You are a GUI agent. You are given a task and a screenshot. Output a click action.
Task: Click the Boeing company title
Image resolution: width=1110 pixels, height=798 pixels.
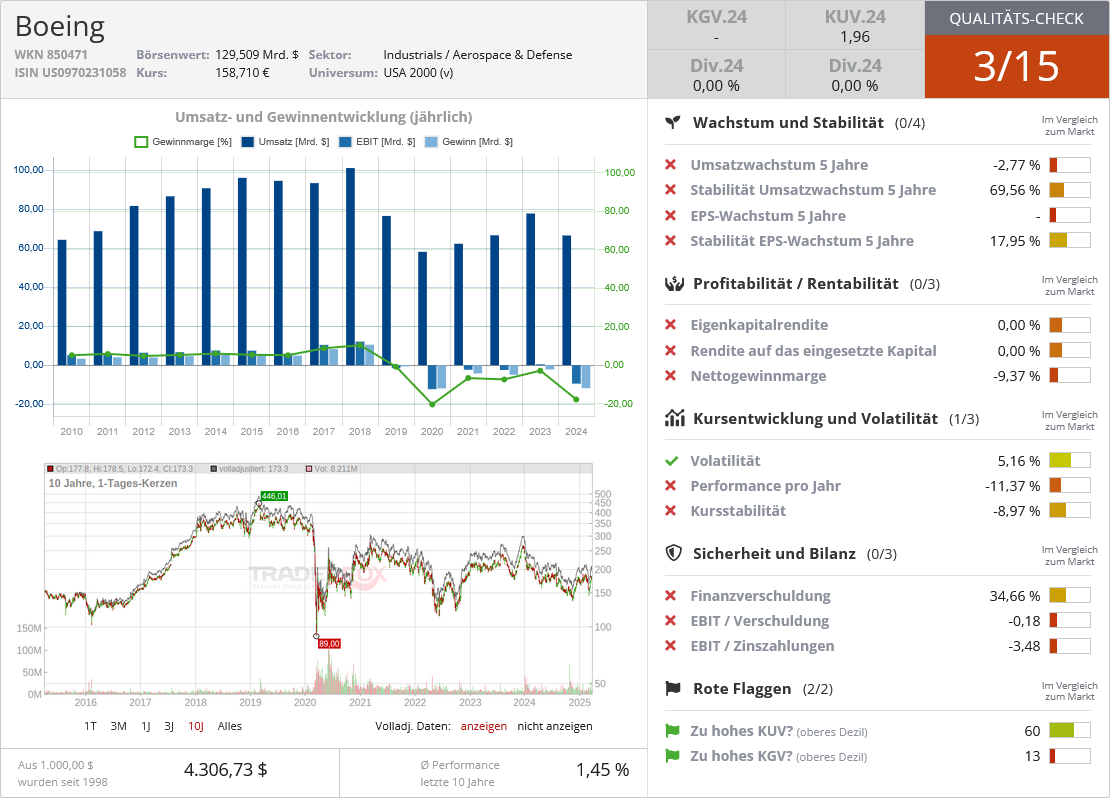[x=59, y=26]
